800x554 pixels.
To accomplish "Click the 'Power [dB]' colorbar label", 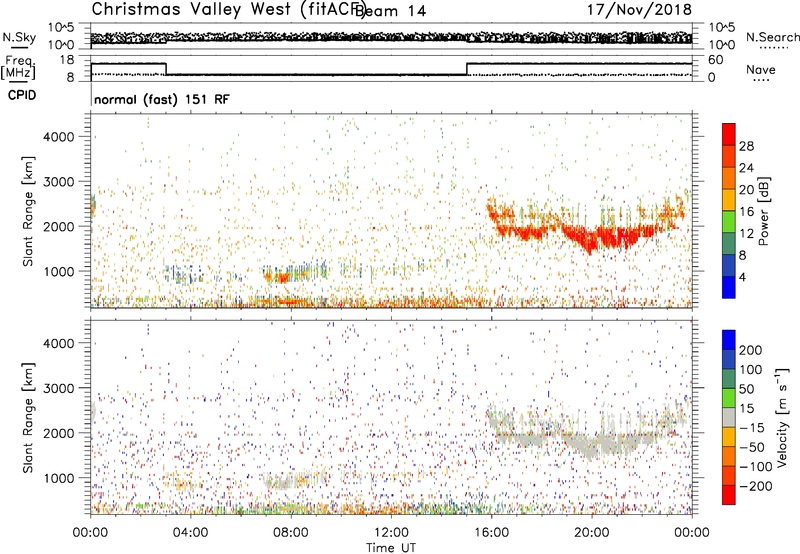I will (763, 211).
